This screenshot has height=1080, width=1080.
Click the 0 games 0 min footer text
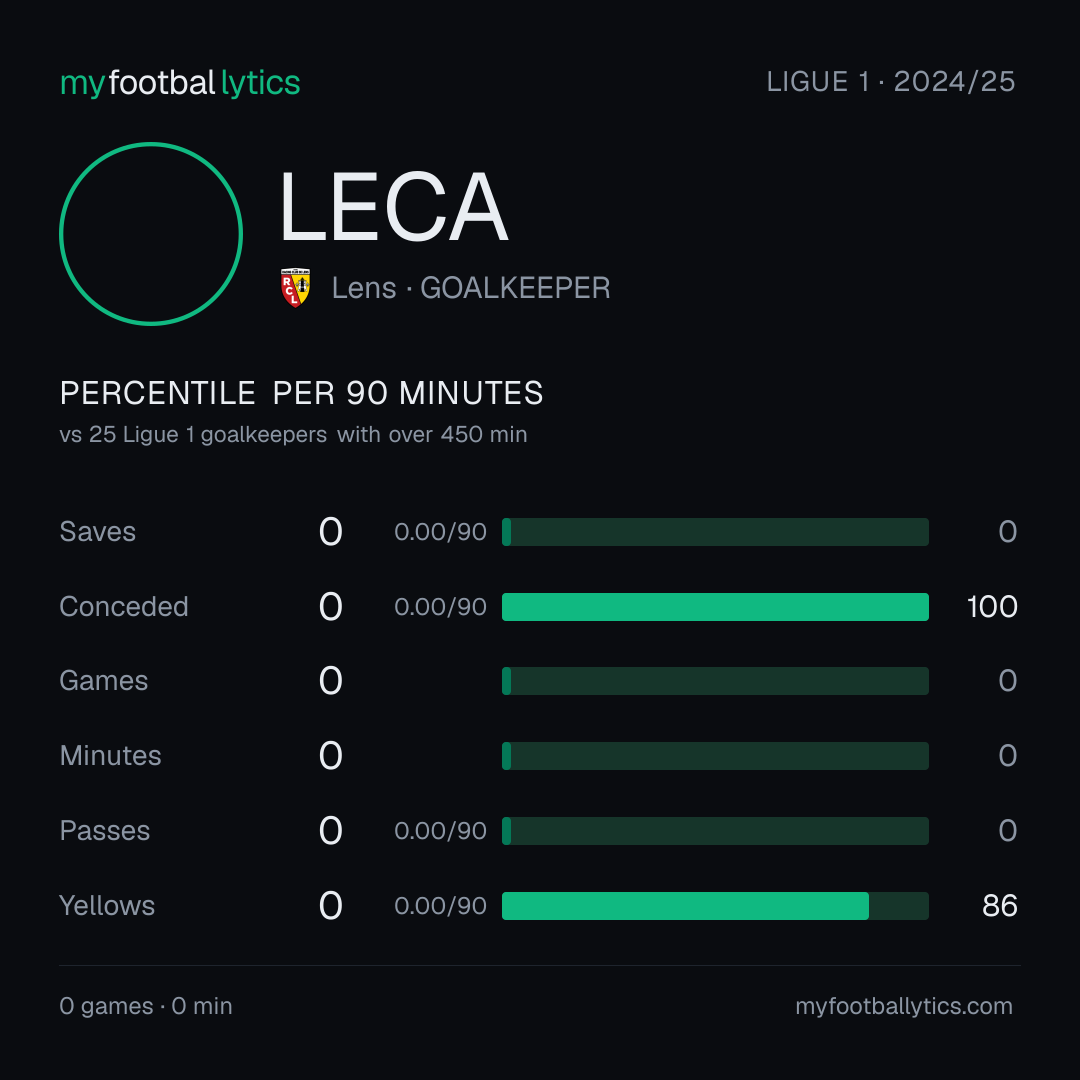tap(146, 1006)
